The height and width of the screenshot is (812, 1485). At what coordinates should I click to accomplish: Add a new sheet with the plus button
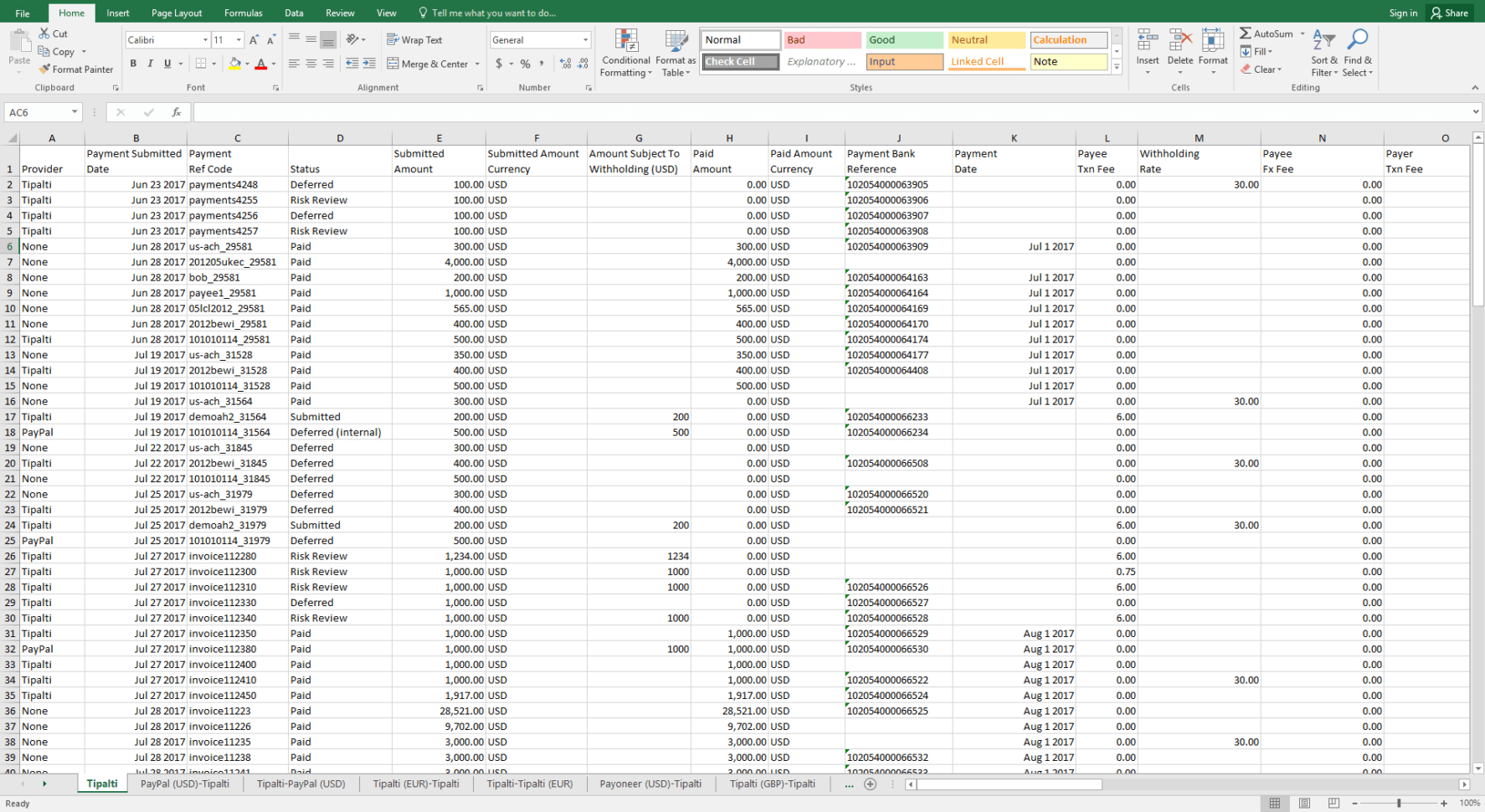(x=871, y=784)
